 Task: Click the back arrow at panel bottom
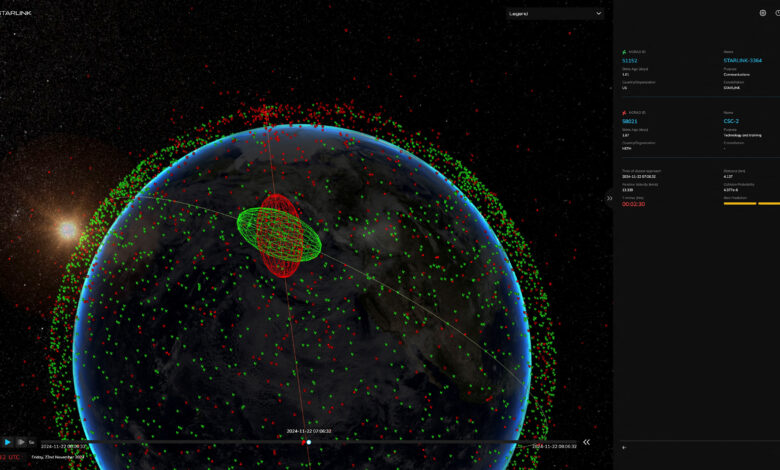click(624, 447)
